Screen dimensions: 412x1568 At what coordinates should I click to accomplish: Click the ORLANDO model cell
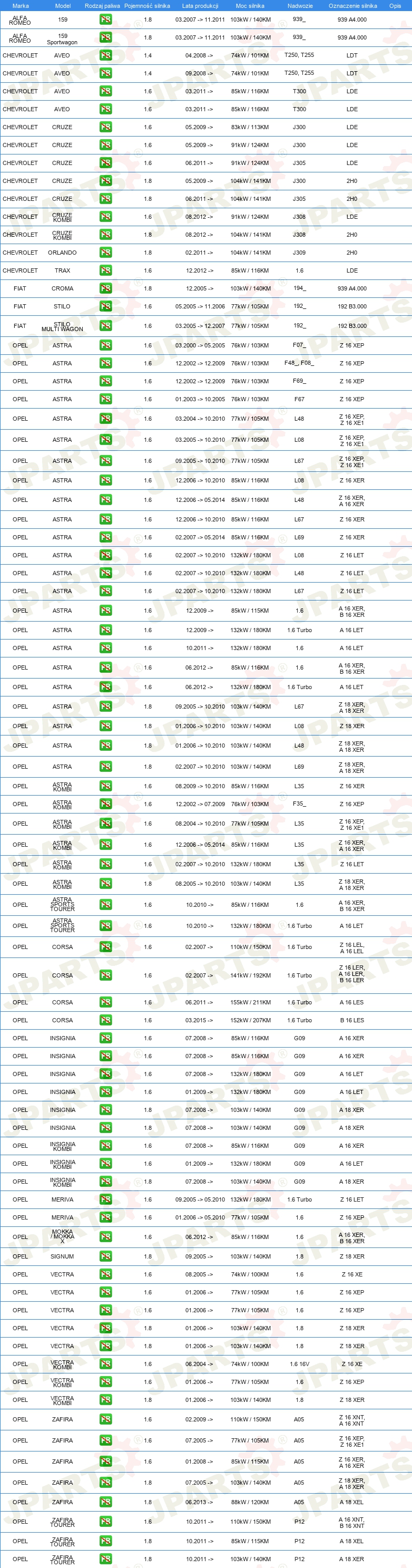click(x=62, y=253)
